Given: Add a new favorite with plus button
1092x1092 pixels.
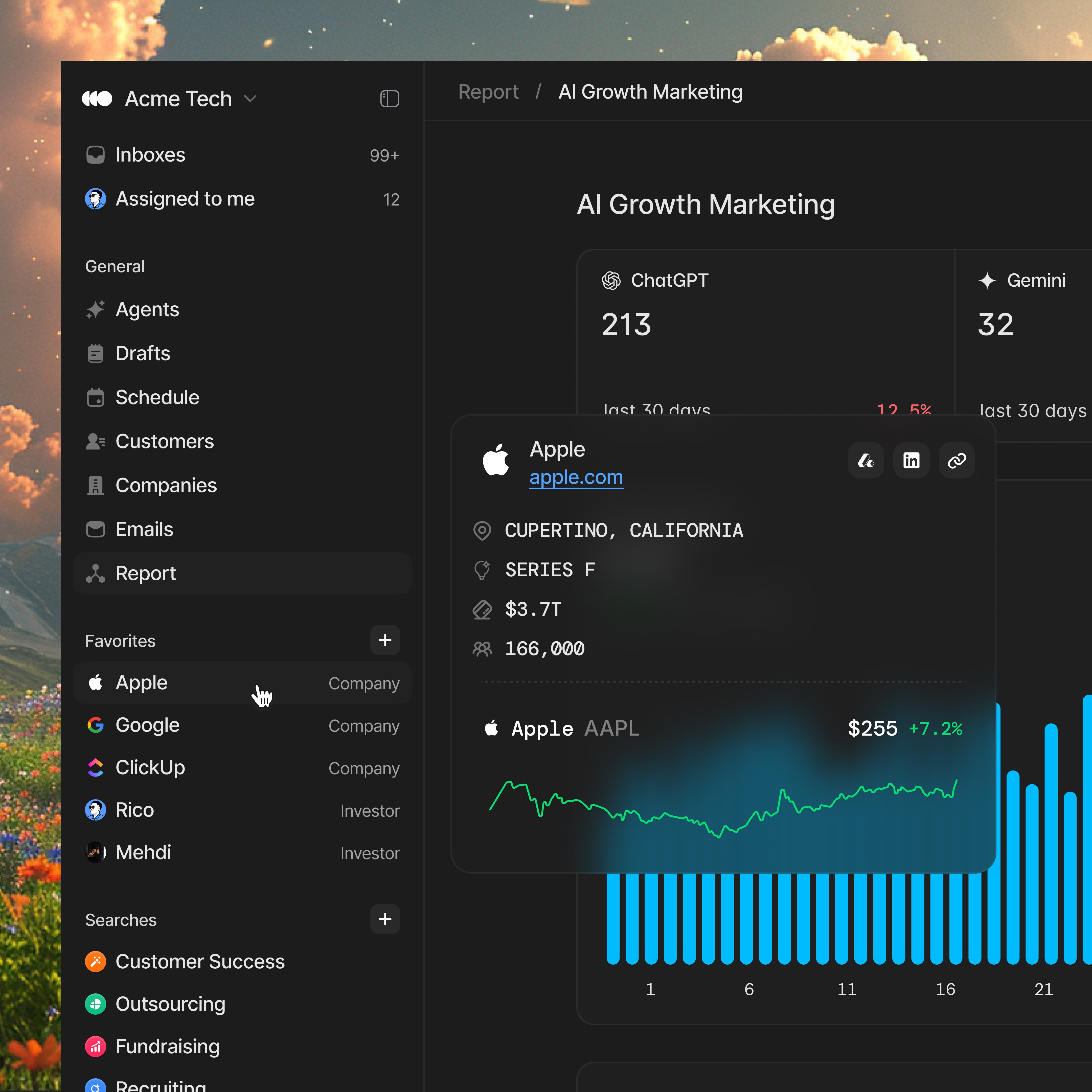Looking at the screenshot, I should (385, 640).
